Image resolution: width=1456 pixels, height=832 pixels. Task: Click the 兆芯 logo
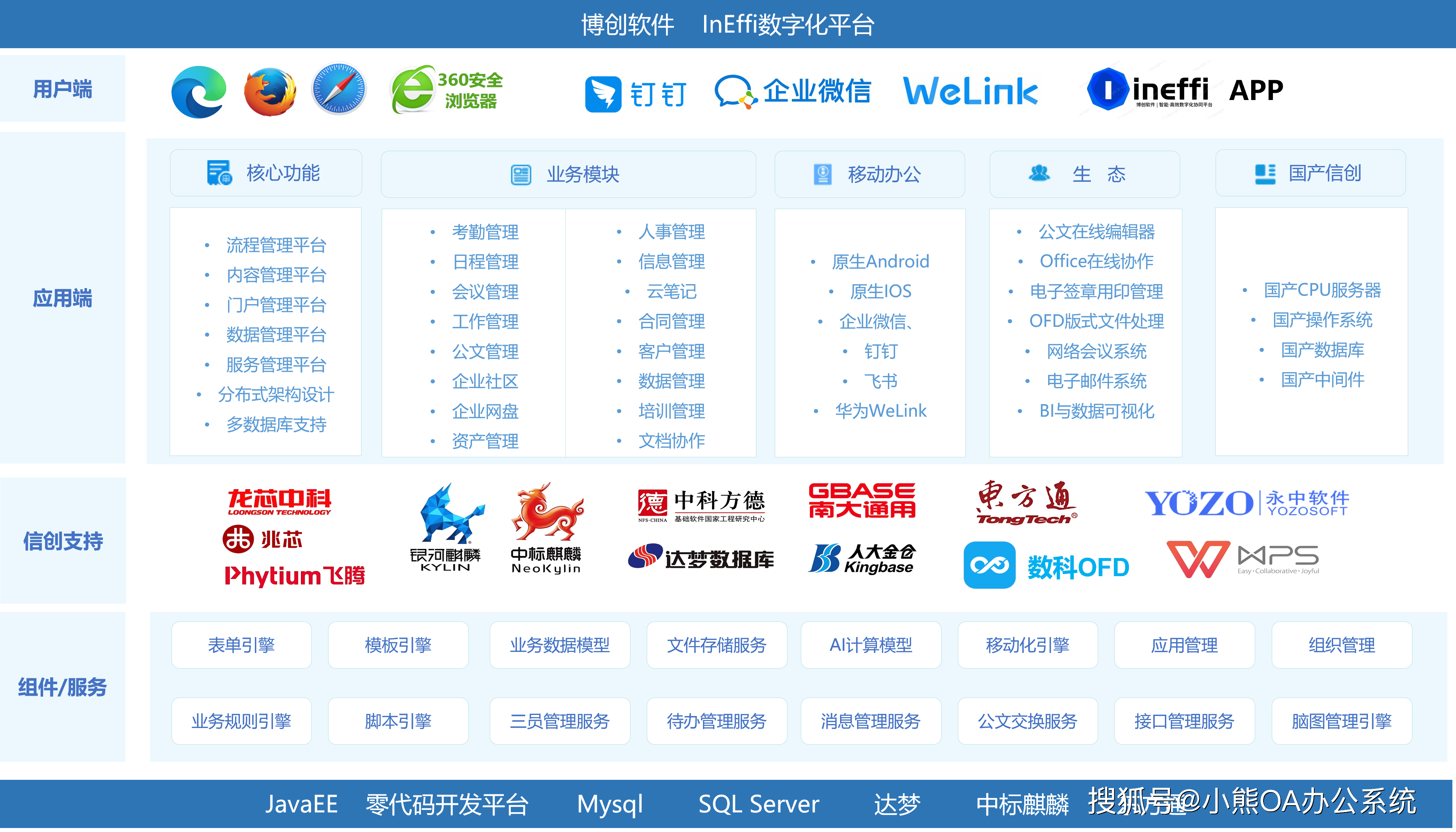coord(262,539)
